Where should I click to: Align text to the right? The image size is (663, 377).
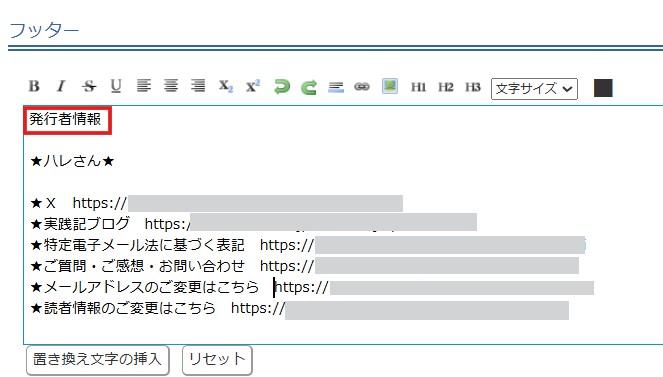point(198,86)
